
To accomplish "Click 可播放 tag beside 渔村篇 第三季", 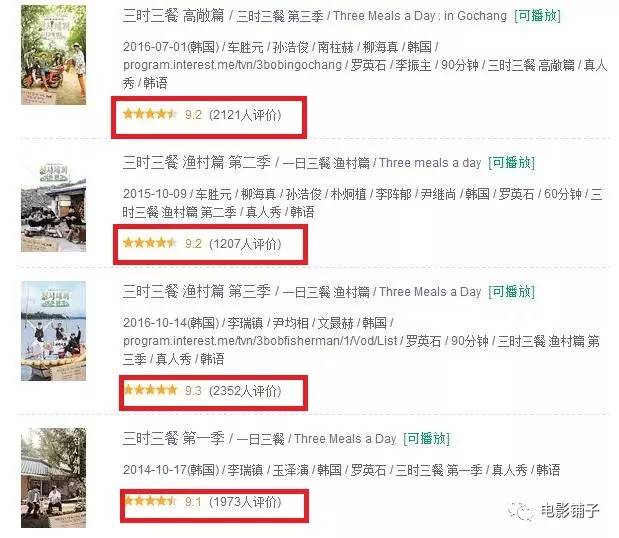I will (x=512, y=292).
